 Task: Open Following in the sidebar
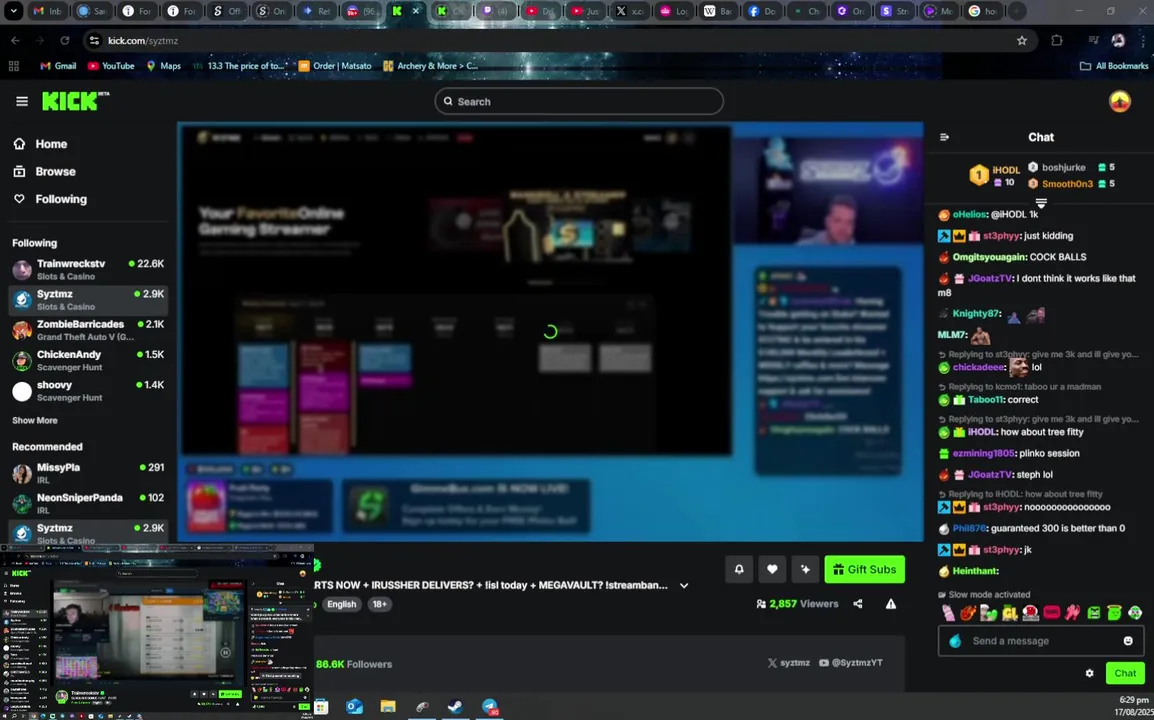(x=51, y=199)
